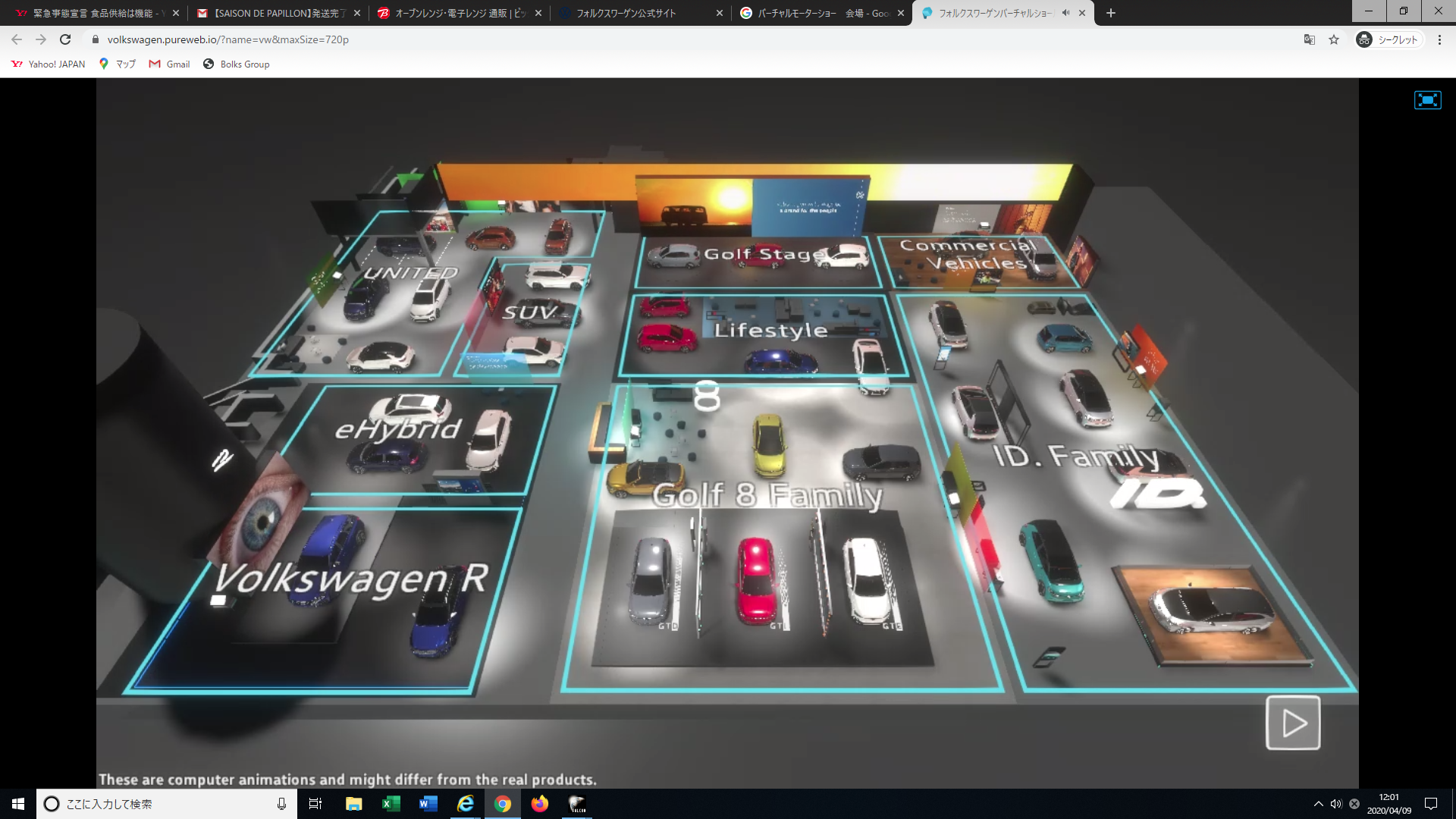
Task: Open the Bolks Group bookmark
Action: pyautogui.click(x=237, y=64)
